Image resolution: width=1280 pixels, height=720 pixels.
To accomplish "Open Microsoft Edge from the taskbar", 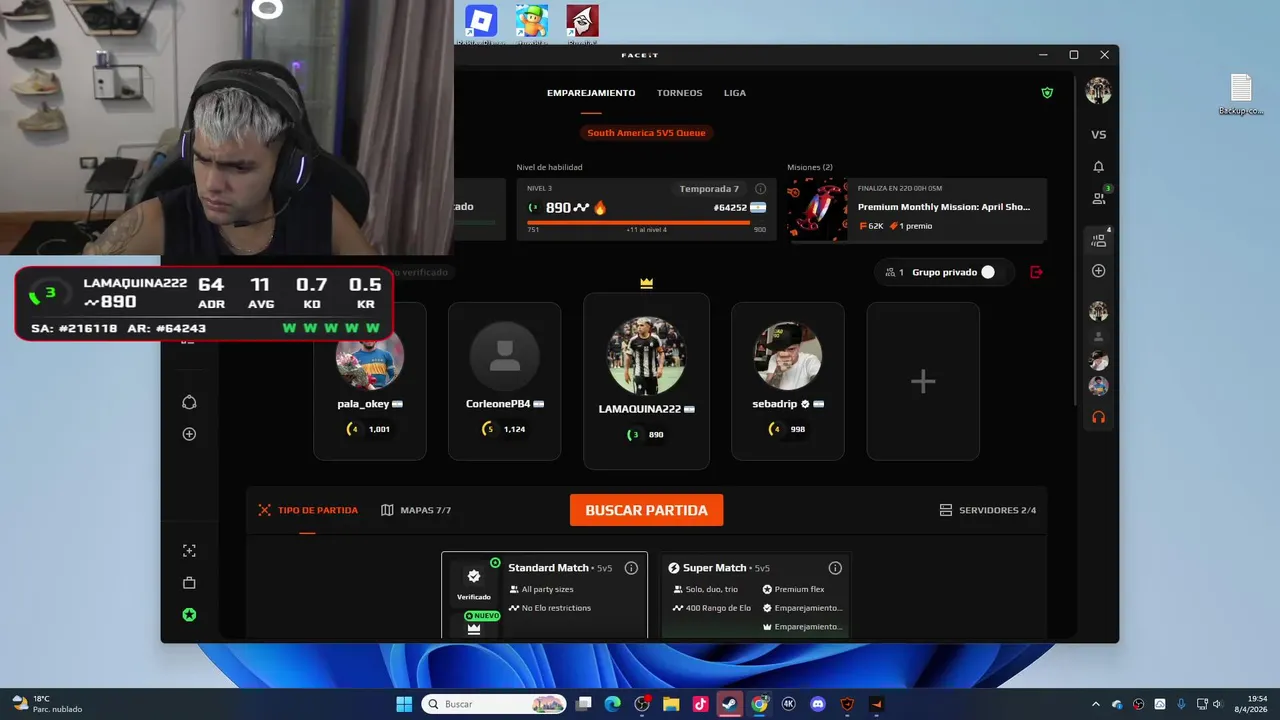I will click(x=613, y=704).
